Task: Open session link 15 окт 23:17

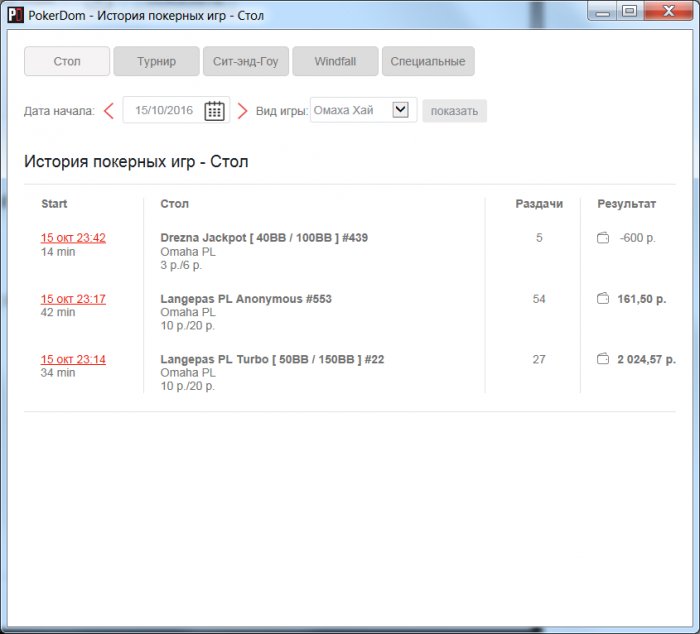Action: [73, 299]
